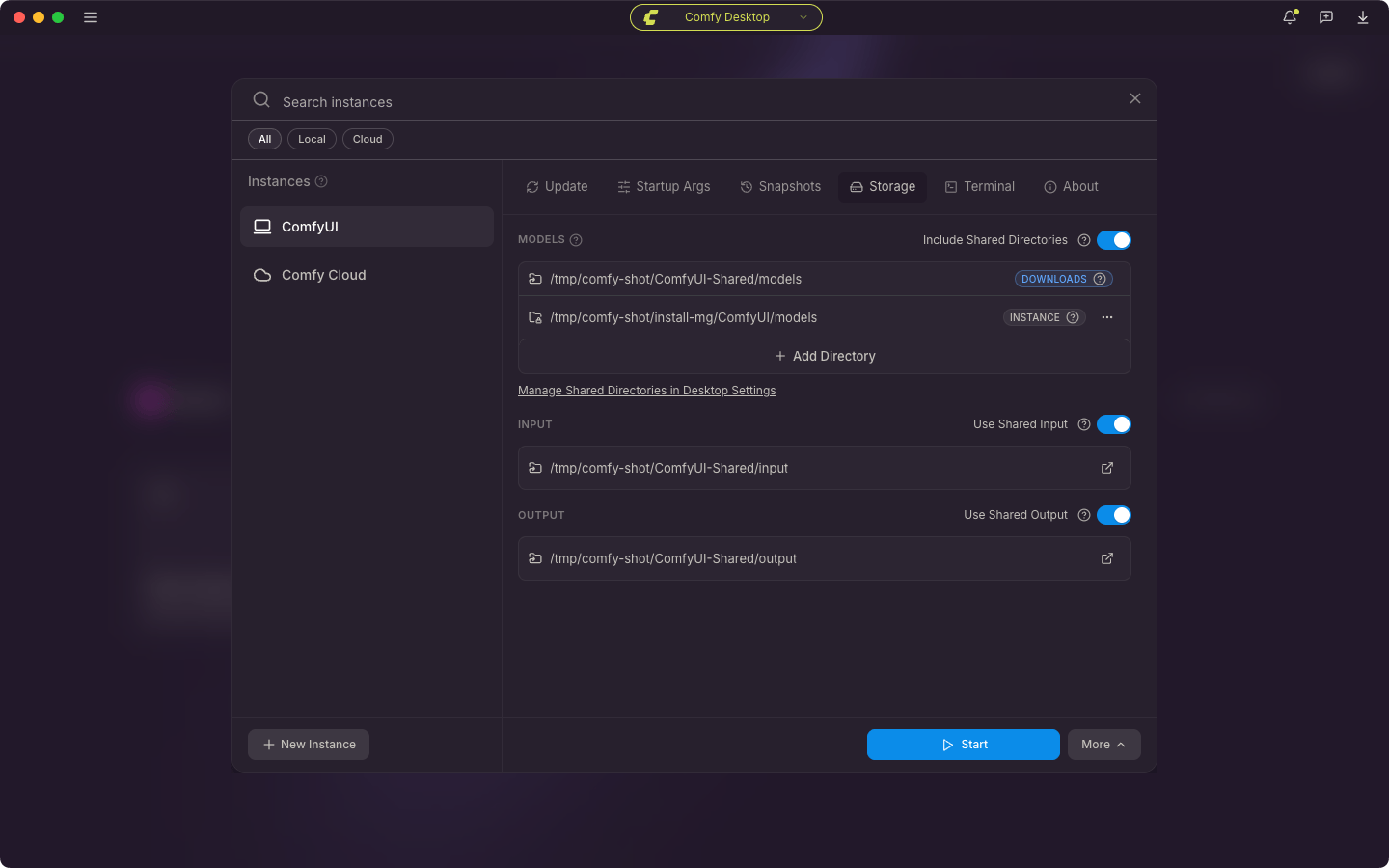Show help for Use Shared Input

(1084, 424)
